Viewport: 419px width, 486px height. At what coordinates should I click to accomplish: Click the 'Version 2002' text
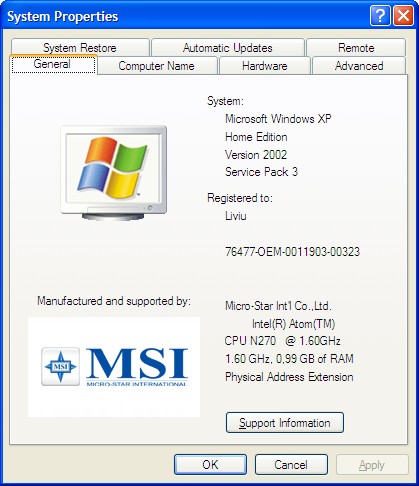(x=256, y=154)
